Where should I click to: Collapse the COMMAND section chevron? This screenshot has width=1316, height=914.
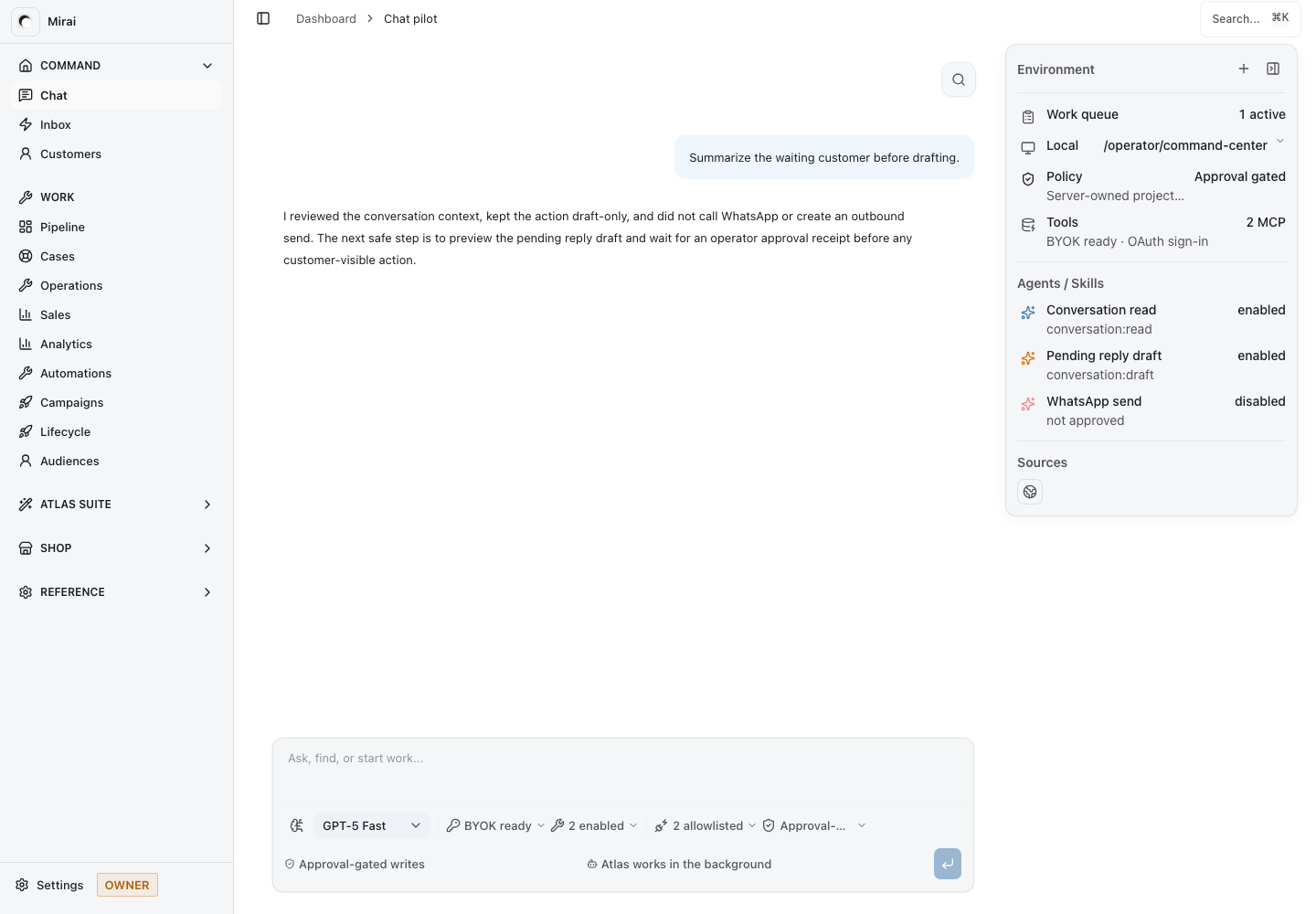pyautogui.click(x=207, y=66)
